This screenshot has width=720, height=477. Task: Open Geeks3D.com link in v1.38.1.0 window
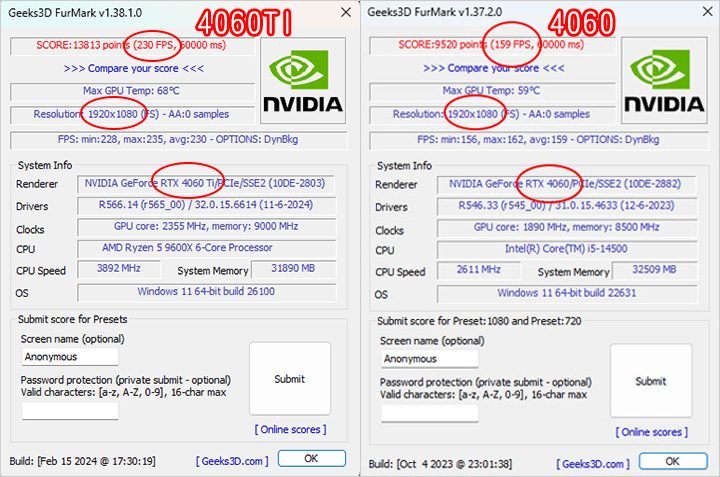232,461
